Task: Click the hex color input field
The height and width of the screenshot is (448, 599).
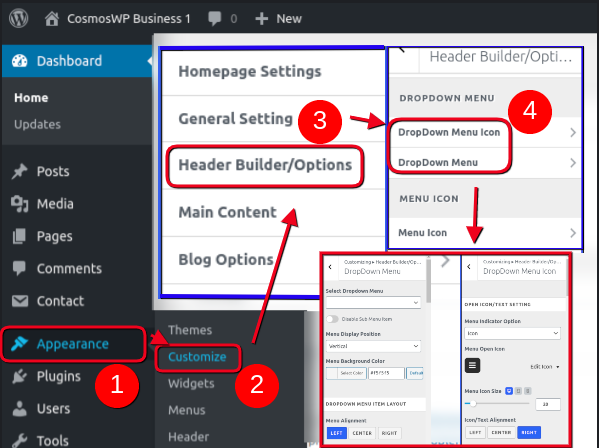Action: tap(386, 373)
